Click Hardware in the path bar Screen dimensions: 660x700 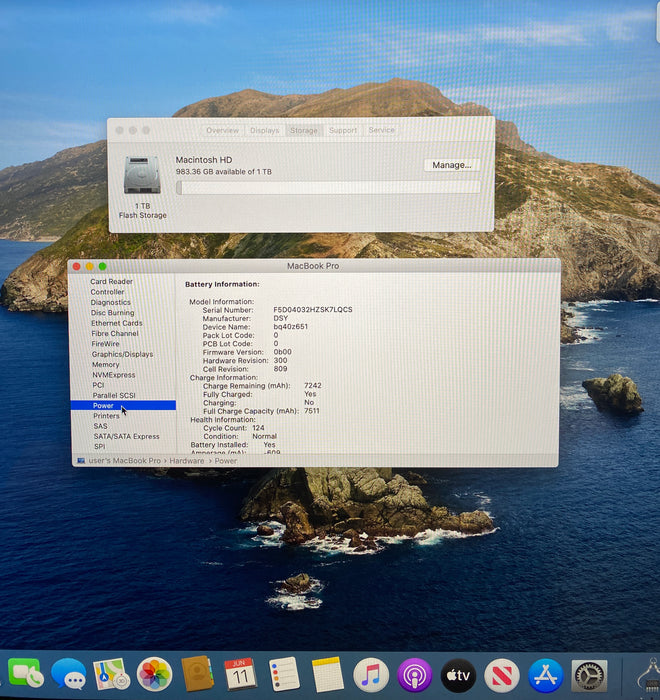click(x=187, y=461)
